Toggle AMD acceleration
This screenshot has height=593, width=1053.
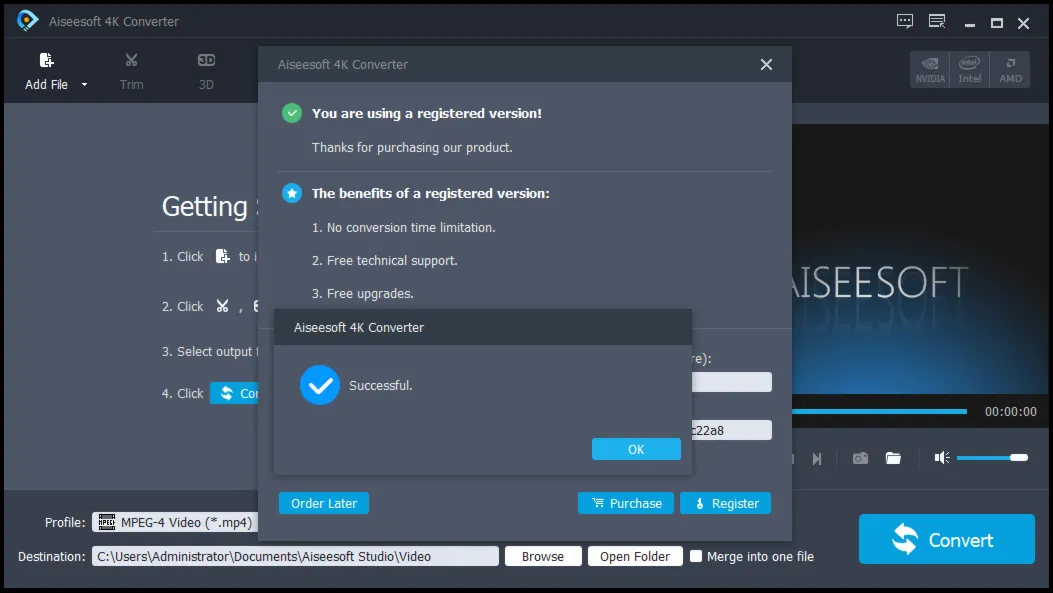[1010, 70]
